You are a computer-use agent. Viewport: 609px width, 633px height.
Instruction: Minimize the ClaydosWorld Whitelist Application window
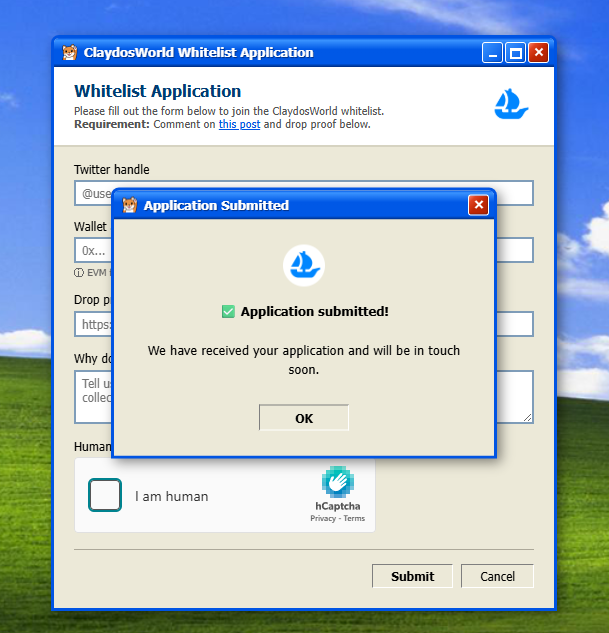pyautogui.click(x=492, y=52)
